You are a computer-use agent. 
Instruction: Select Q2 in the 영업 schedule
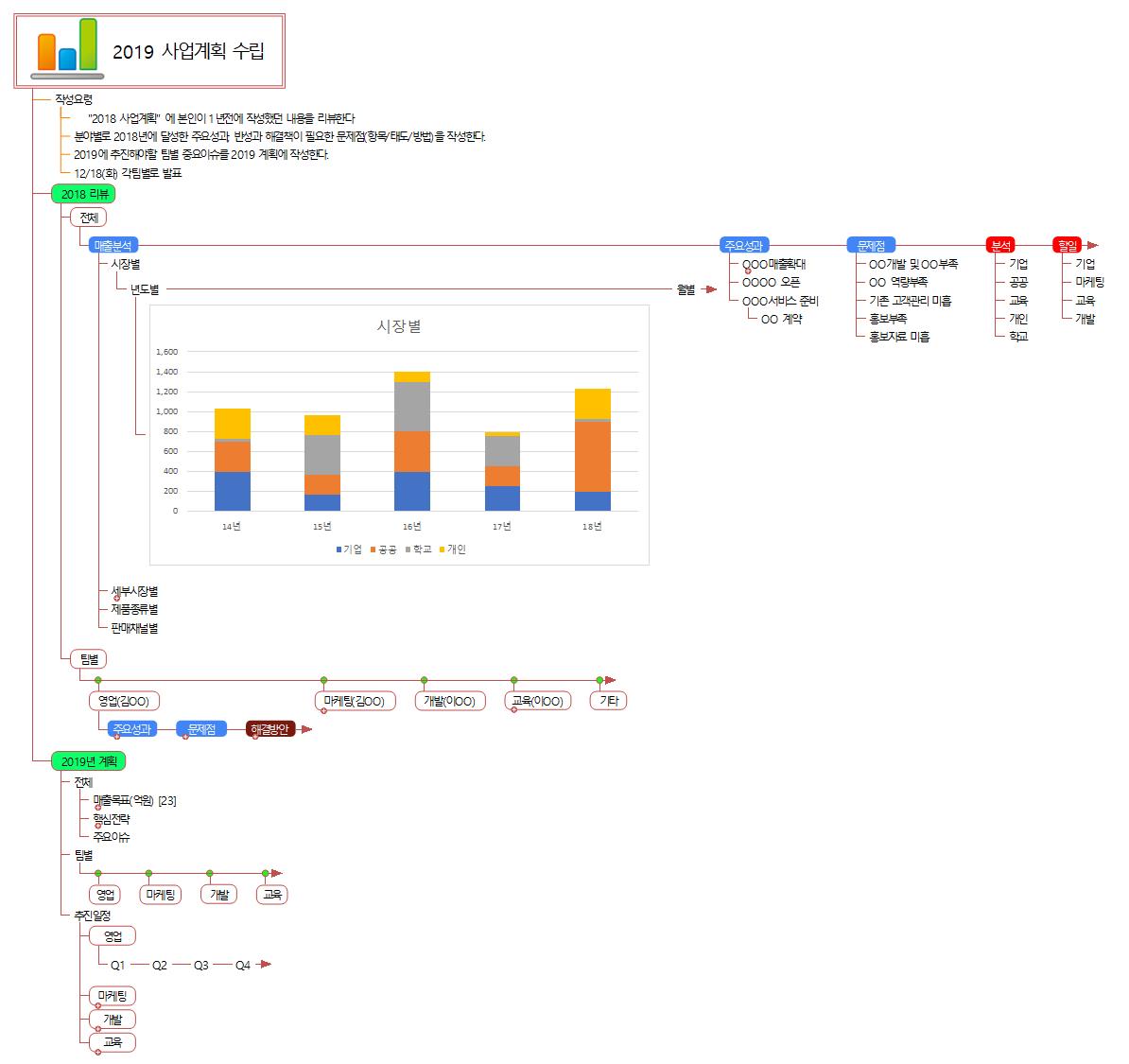point(160,965)
